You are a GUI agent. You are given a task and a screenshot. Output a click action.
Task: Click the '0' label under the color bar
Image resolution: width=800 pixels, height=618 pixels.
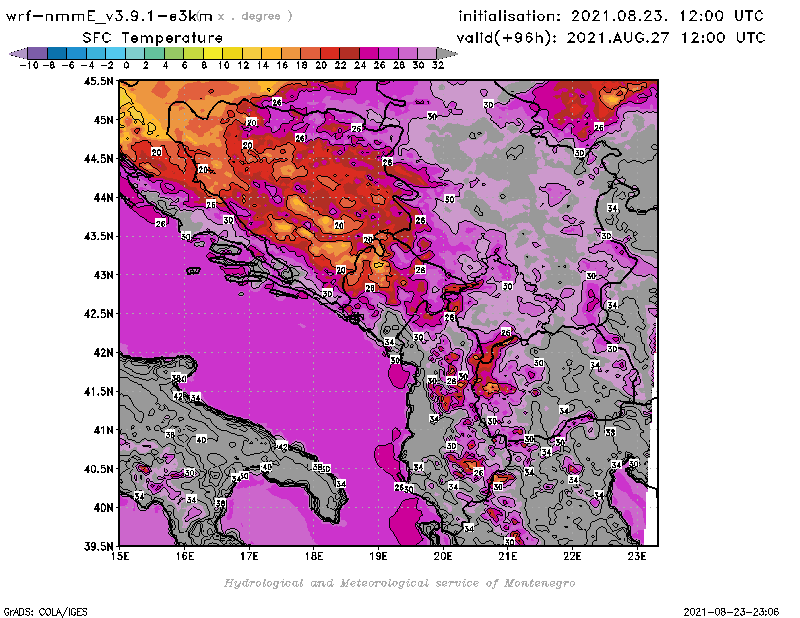point(126,65)
